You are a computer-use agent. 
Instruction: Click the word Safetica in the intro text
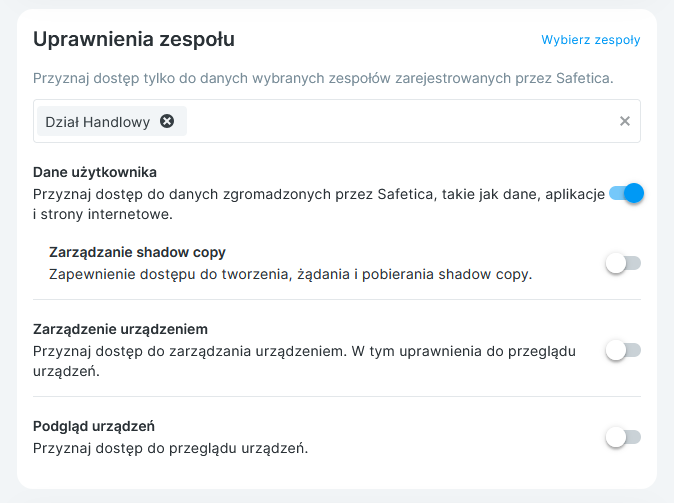pyautogui.click(x=584, y=77)
